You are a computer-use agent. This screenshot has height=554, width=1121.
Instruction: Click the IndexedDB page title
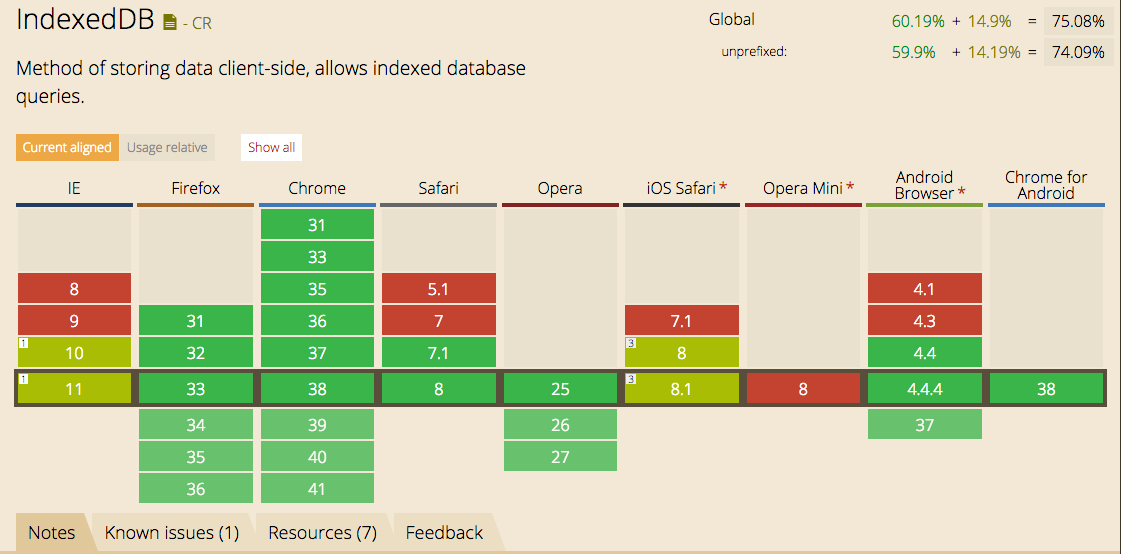coord(85,21)
